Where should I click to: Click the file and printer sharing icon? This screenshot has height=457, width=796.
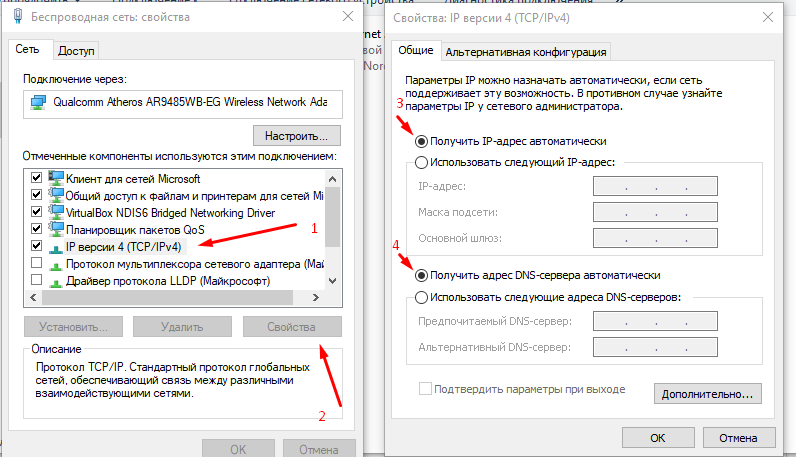[x=56, y=195]
